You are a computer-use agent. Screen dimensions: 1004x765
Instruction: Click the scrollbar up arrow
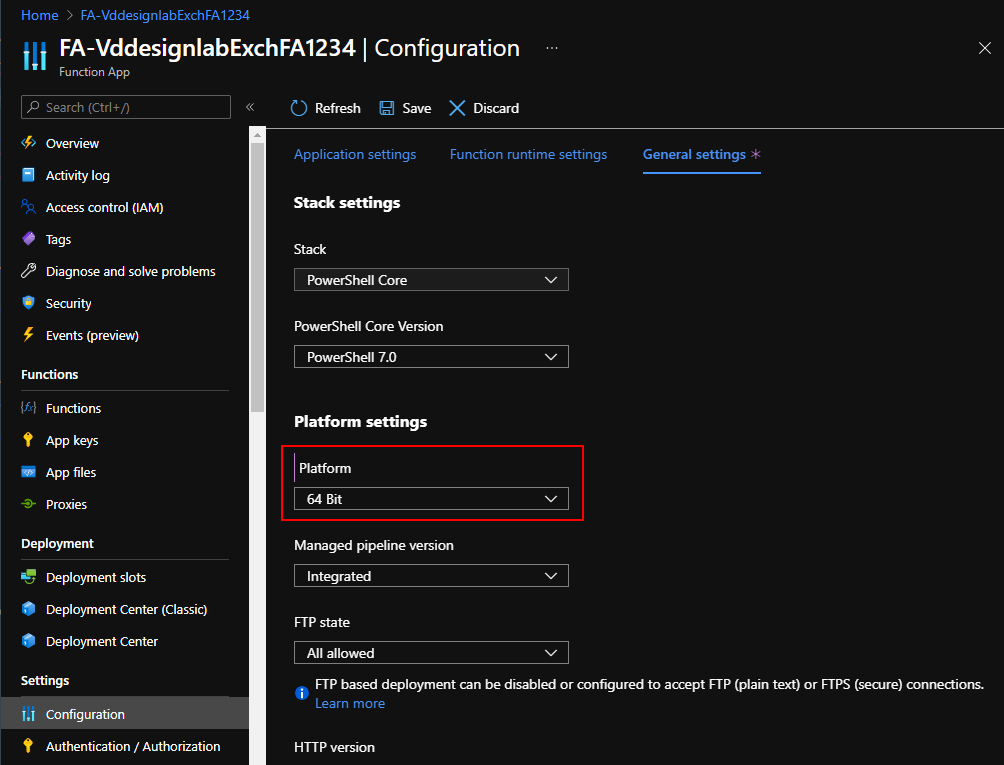coord(257,135)
